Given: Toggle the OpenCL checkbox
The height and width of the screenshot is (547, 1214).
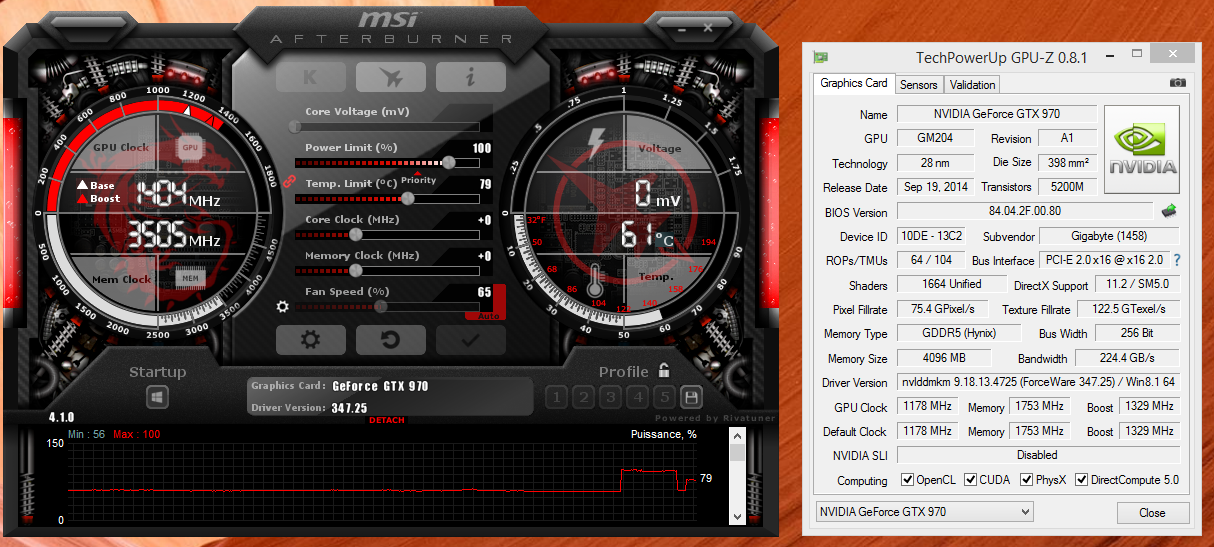Looking at the screenshot, I should [907, 480].
